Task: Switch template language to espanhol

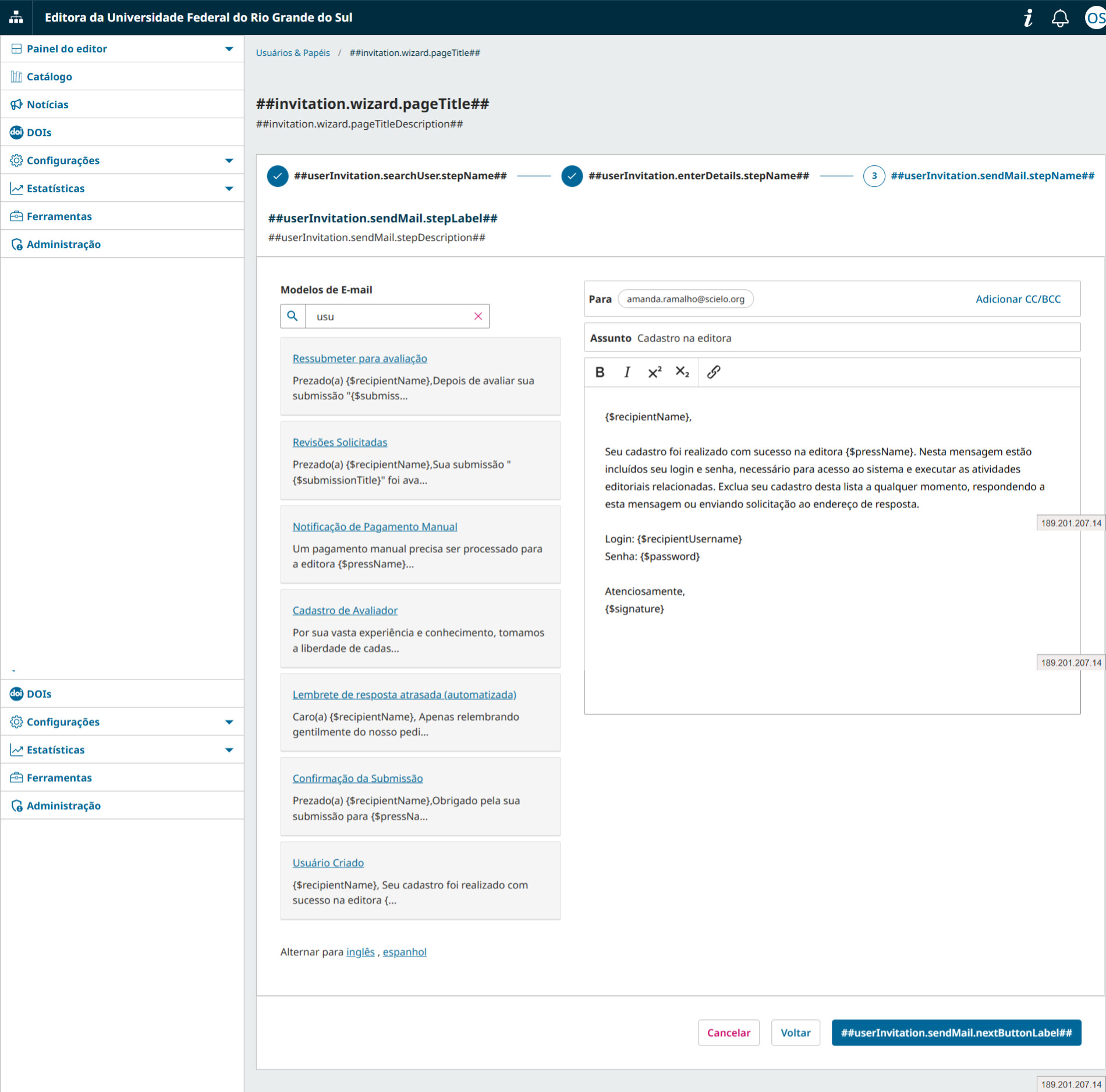Action: point(405,952)
